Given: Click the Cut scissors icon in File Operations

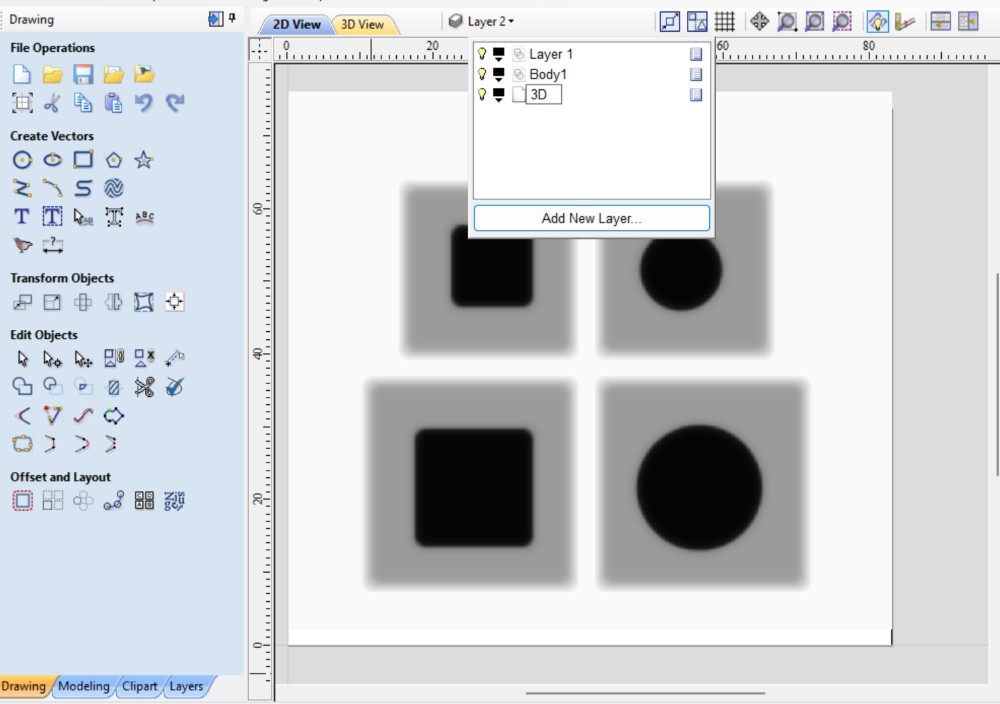Looking at the screenshot, I should tap(52, 103).
